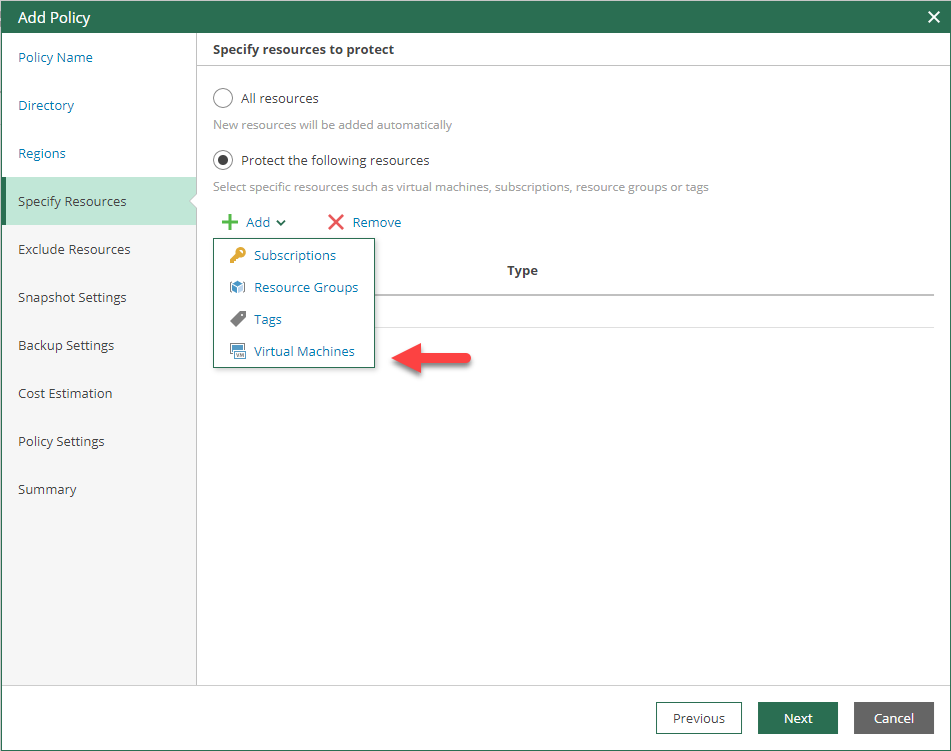This screenshot has width=951, height=751.
Task: Click the key icon beside Subscriptions
Action: click(238, 255)
